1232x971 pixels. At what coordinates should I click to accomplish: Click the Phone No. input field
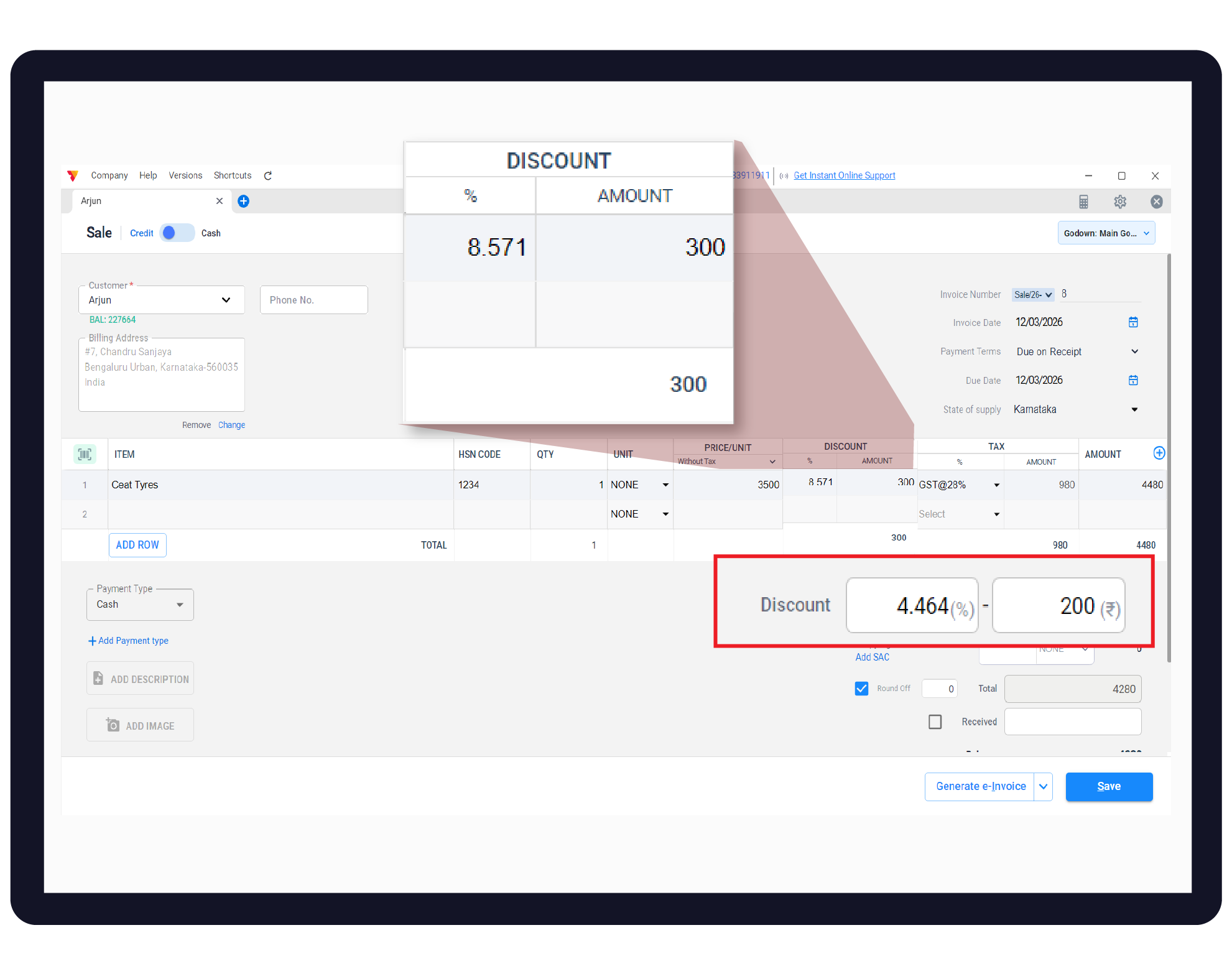[313, 300]
